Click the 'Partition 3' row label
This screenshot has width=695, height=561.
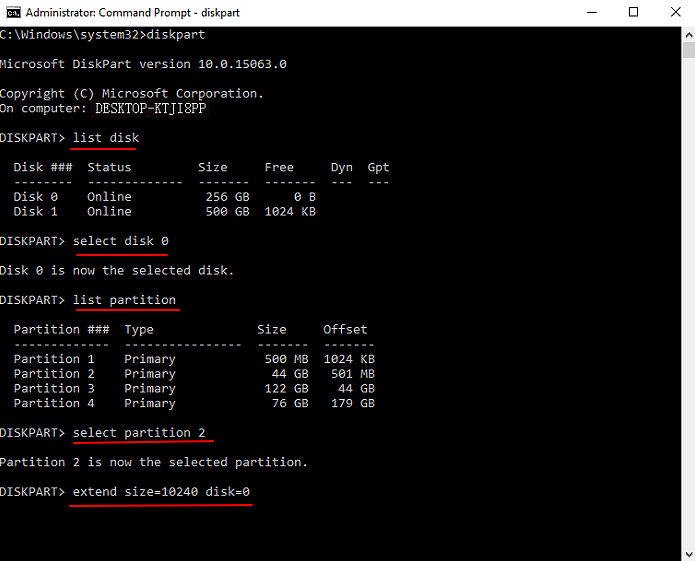pyautogui.click(x=54, y=388)
